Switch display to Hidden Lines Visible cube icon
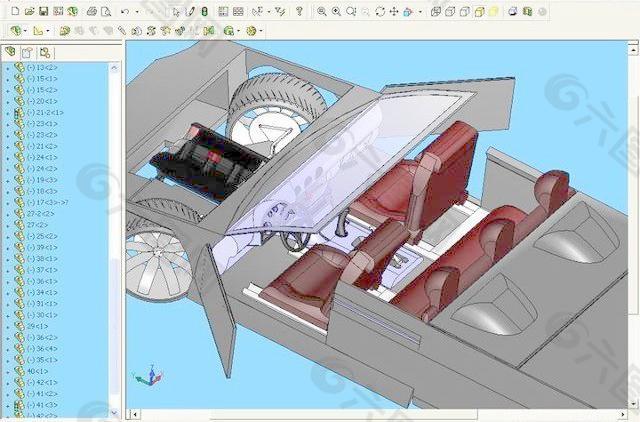 click(x=450, y=11)
